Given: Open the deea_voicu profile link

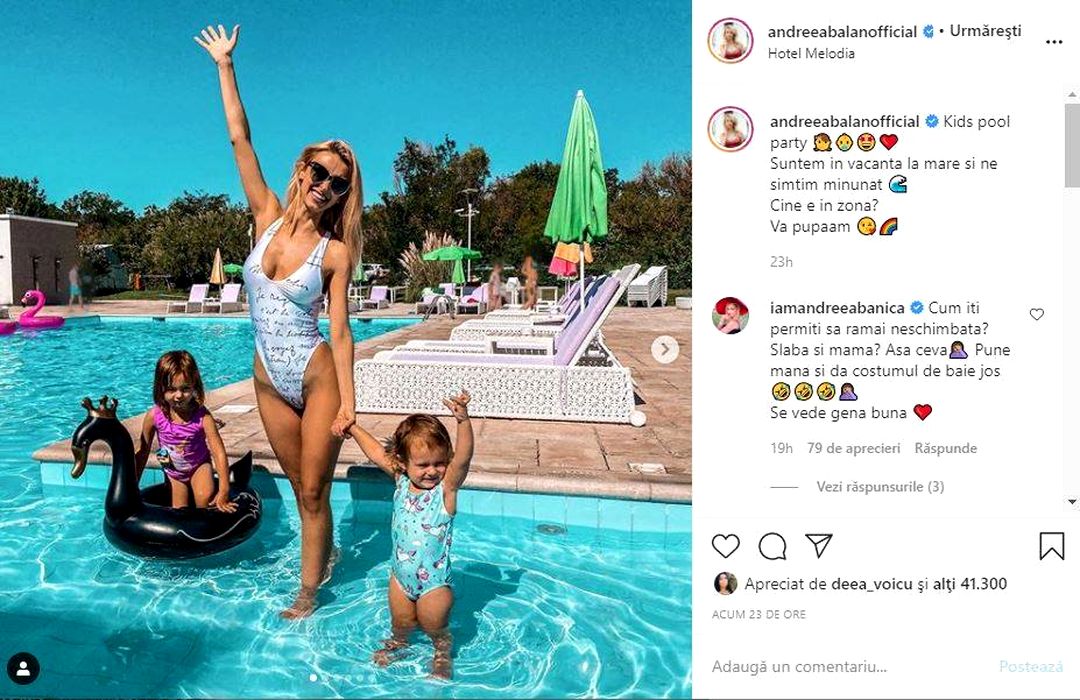Looking at the screenshot, I should [872, 584].
